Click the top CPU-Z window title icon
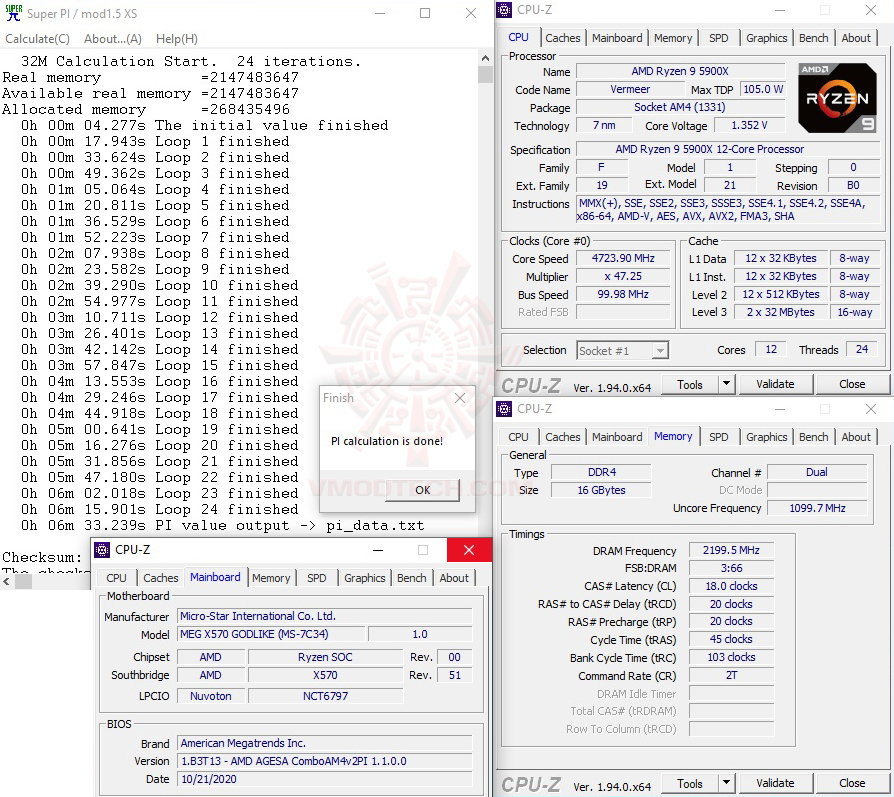This screenshot has width=894, height=797. (504, 10)
